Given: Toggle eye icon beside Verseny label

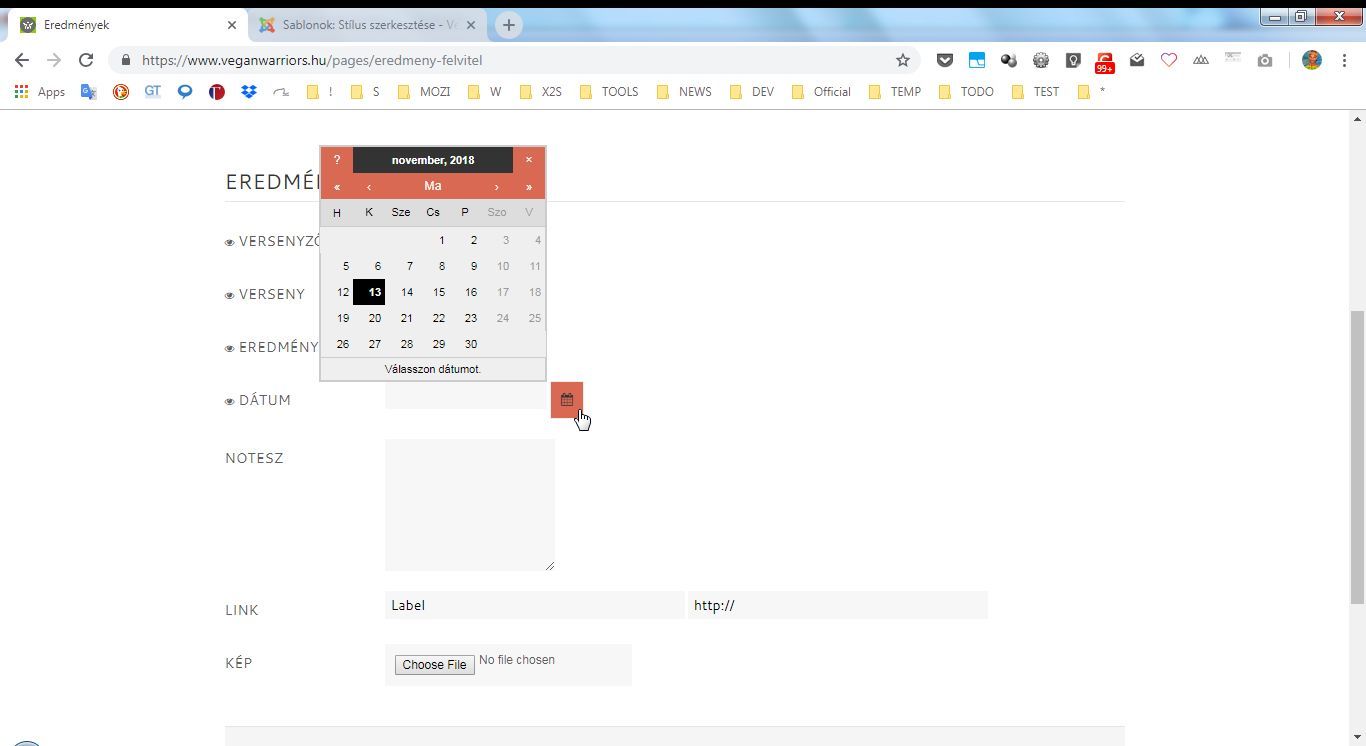Looking at the screenshot, I should tap(230, 296).
